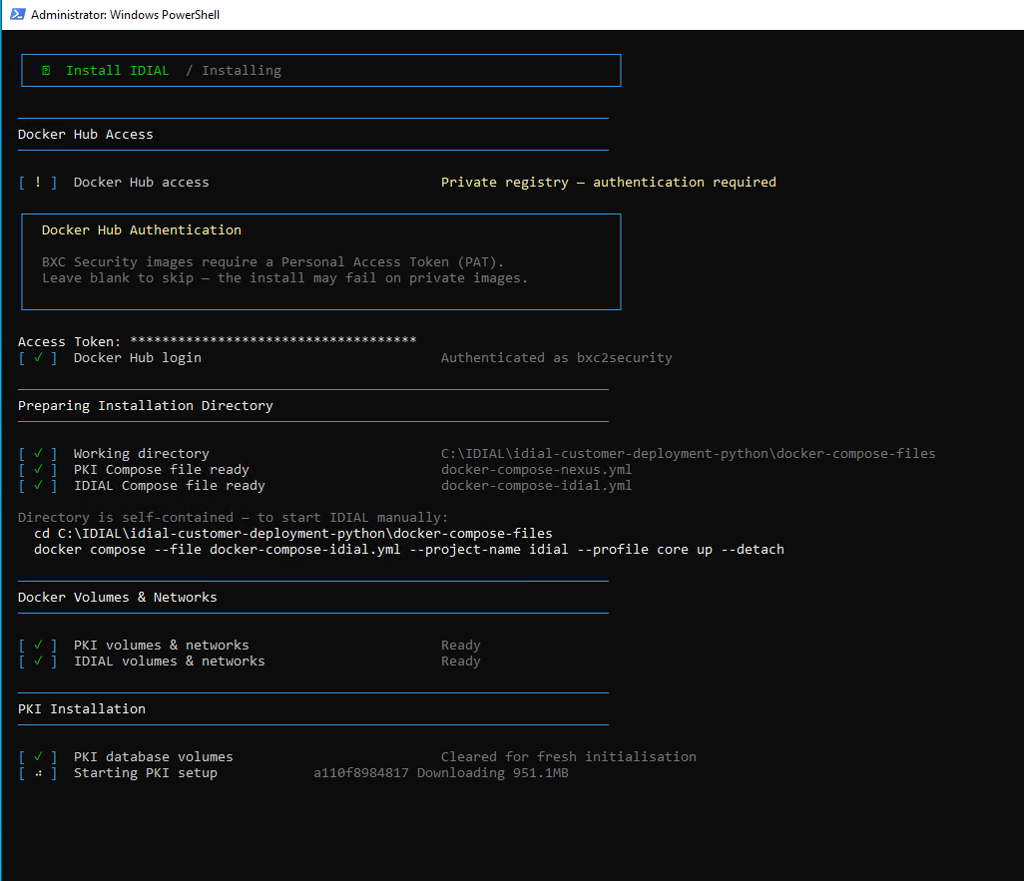
Task: Click 'docker-compose-nexus.yml' file name
Action: click(536, 470)
